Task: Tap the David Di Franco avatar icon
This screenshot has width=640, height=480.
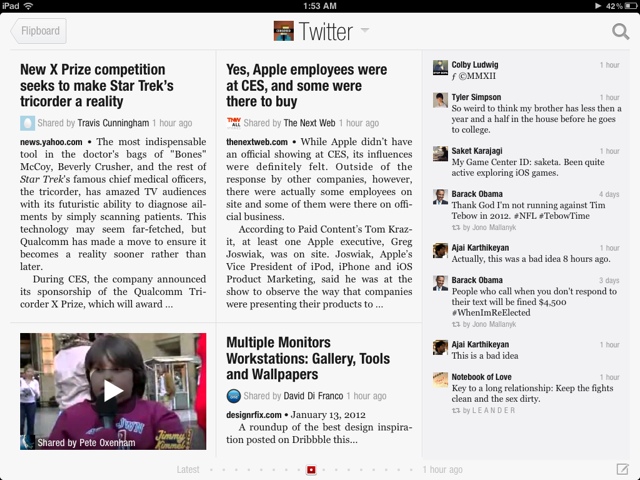Action: 233,396
